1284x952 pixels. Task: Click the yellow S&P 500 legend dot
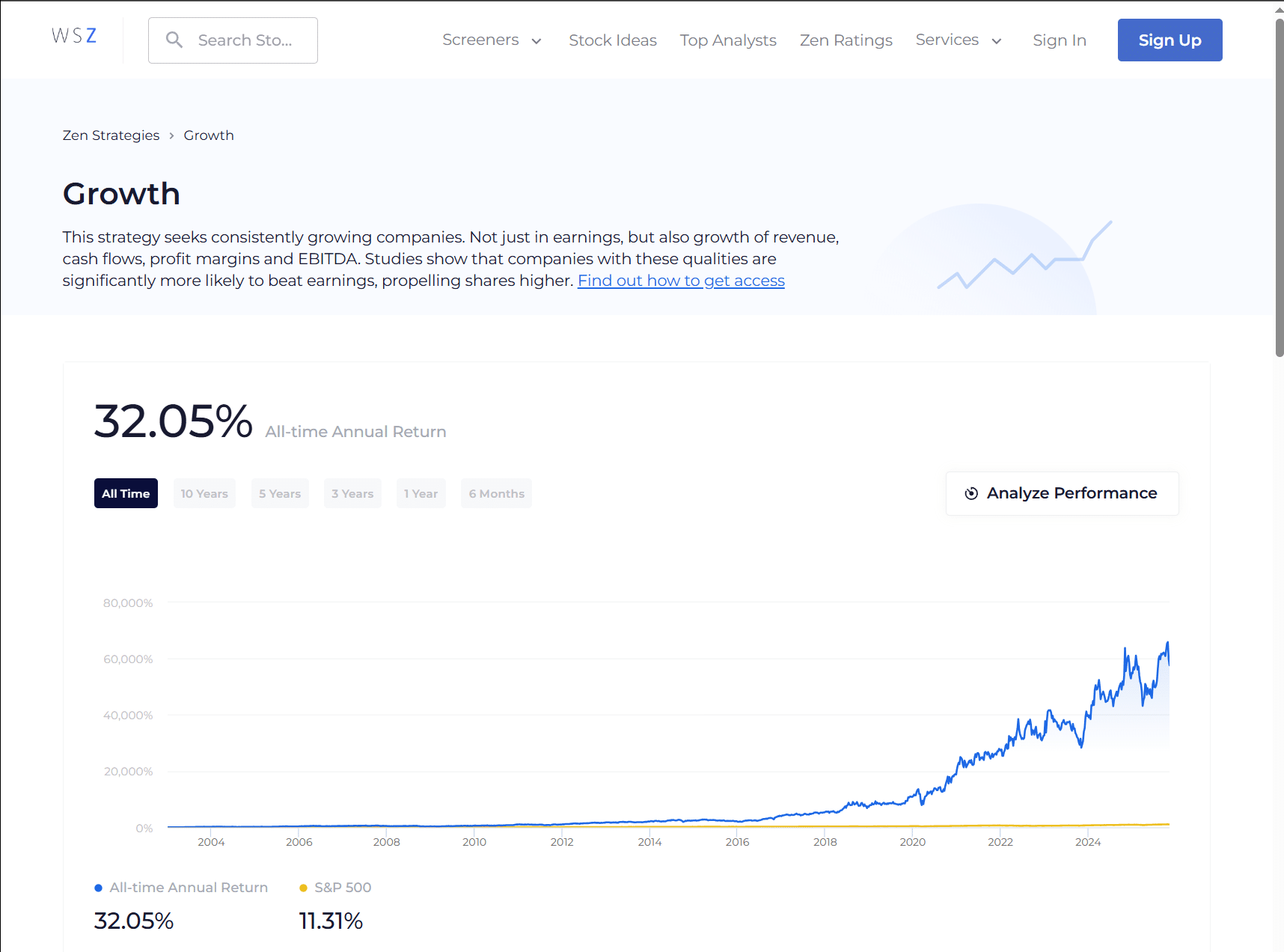[x=303, y=888]
